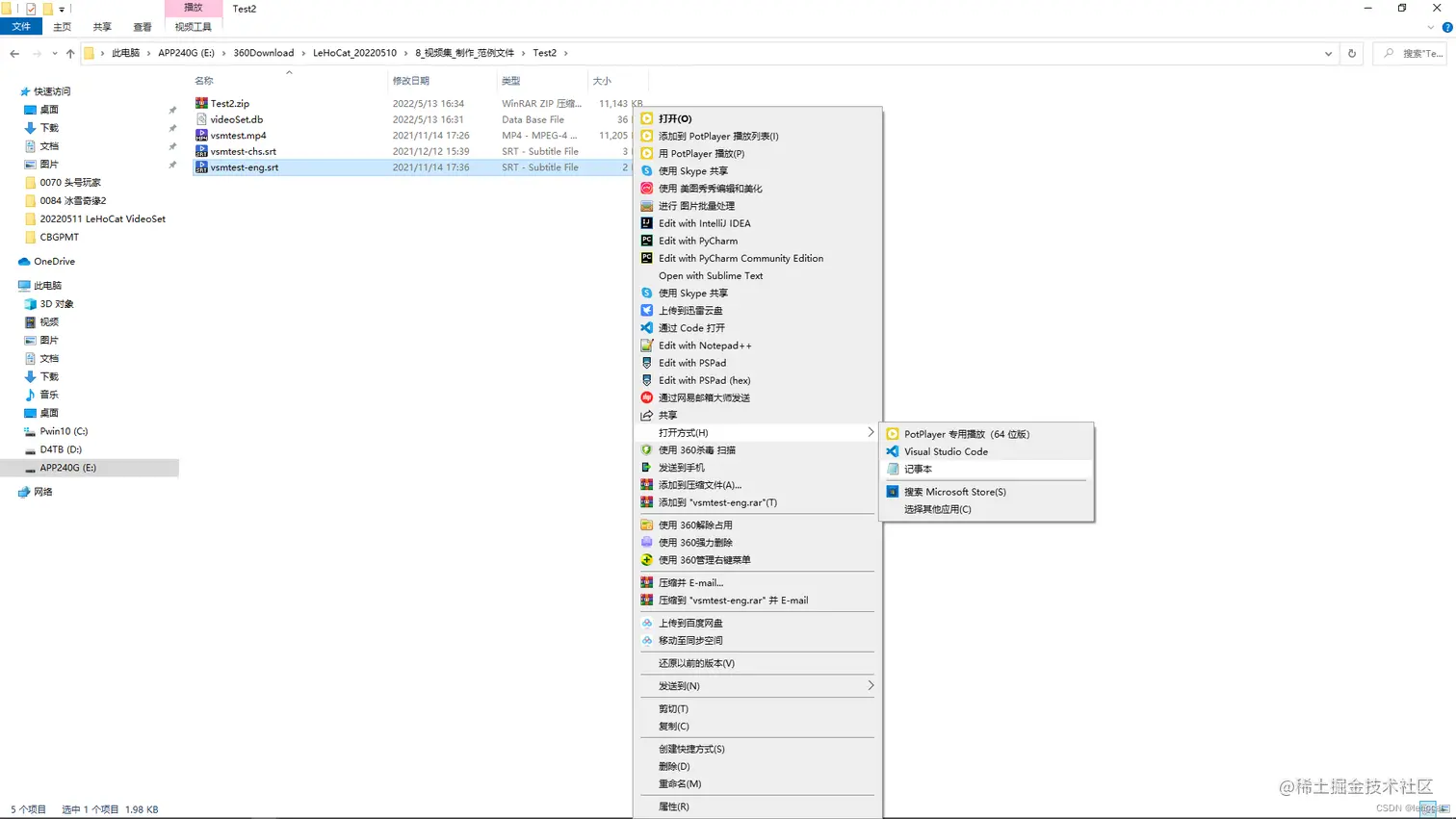The image size is (1456, 819).
Task: Click the Microsoft Store icon in submenu
Action: point(893,492)
